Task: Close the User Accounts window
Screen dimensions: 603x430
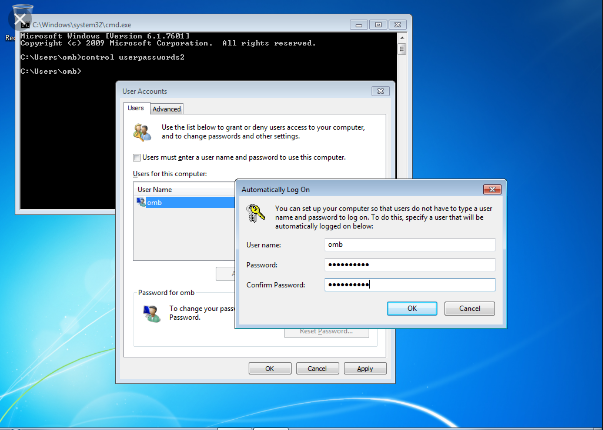Action: tap(380, 91)
